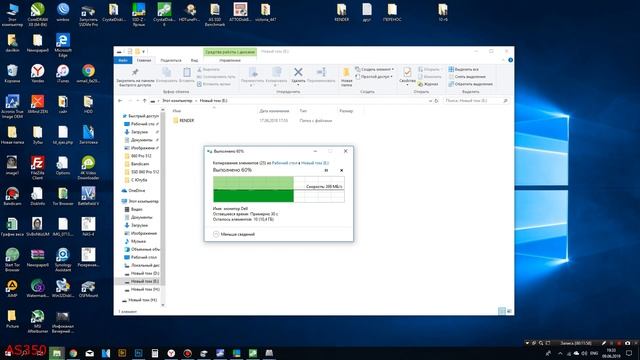Image resolution: width=640 pixels, height=360 pixels.
Task: Select Быстрый доступ in the navigation pane
Action: (x=141, y=116)
